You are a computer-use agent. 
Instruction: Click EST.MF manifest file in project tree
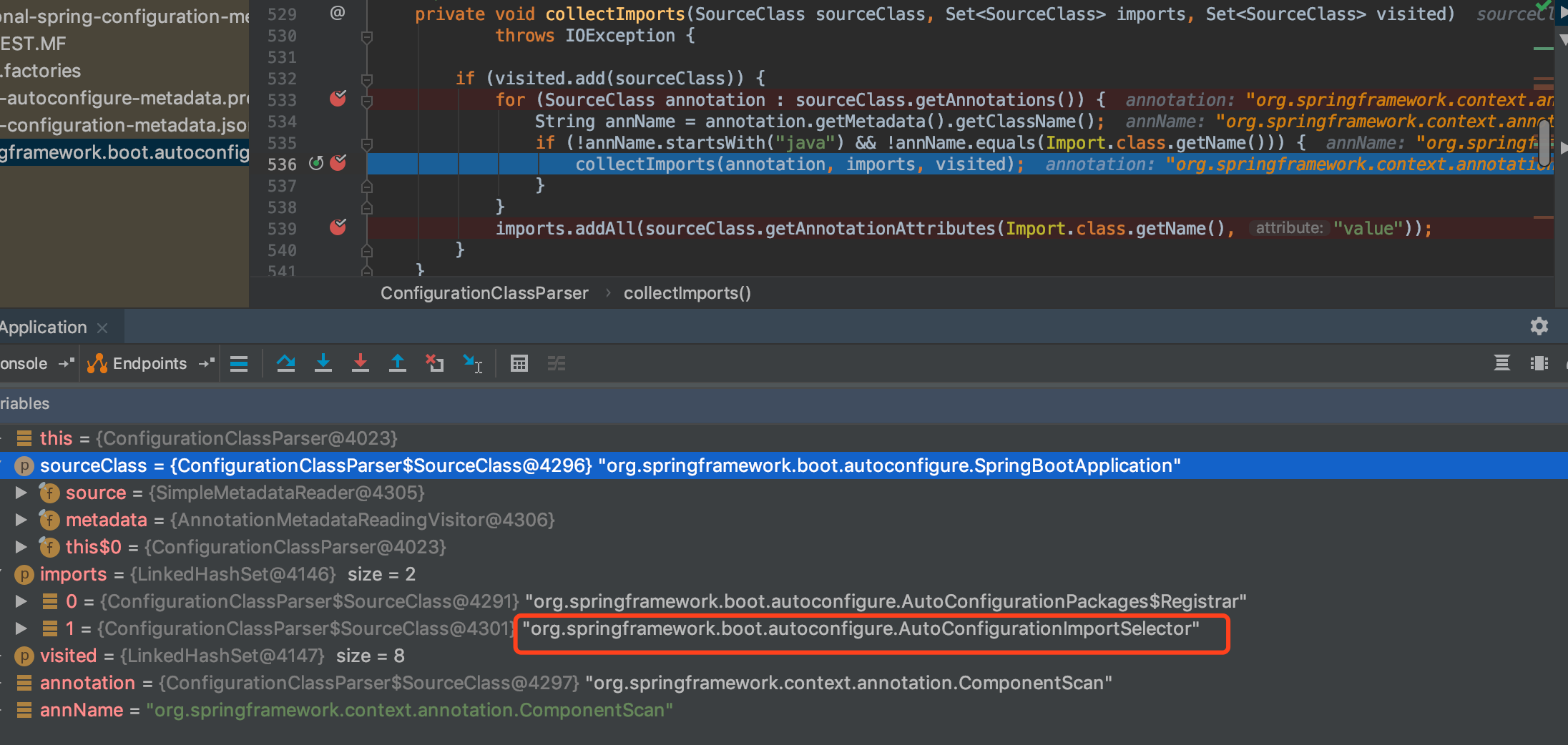tap(33, 44)
